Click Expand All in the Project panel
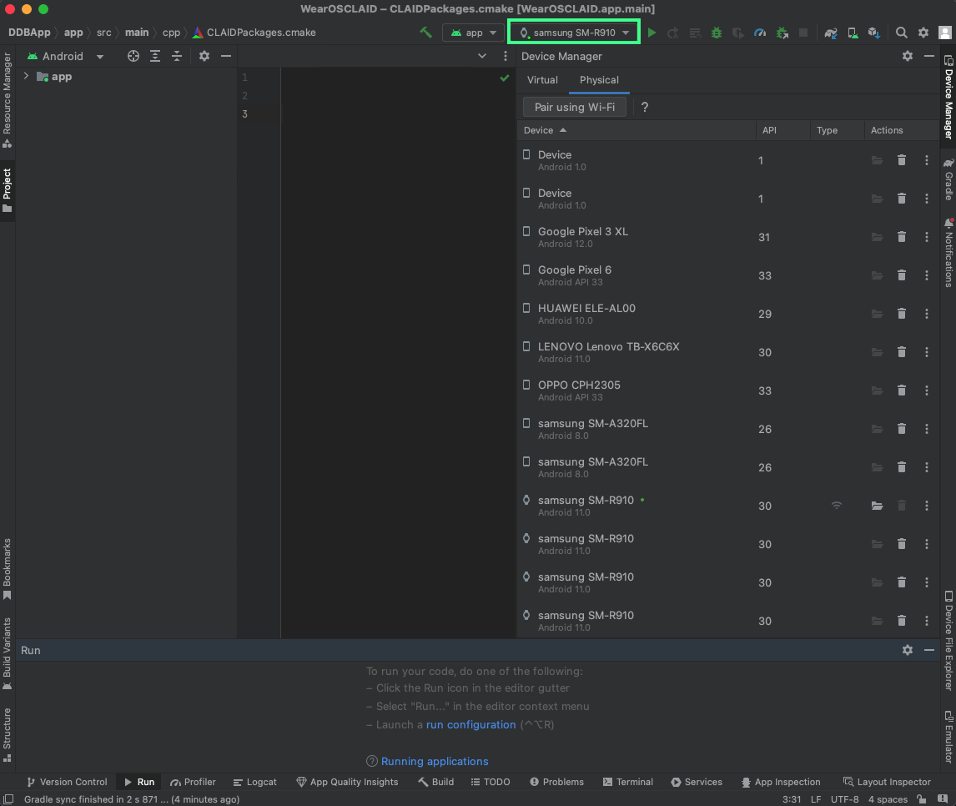 (155, 56)
